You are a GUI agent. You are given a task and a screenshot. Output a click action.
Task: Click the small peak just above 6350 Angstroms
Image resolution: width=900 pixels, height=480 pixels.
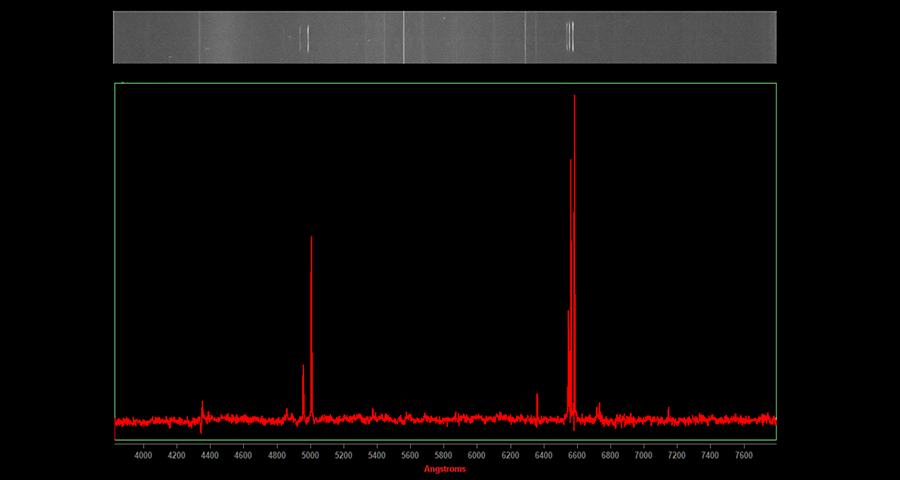[x=537, y=397]
